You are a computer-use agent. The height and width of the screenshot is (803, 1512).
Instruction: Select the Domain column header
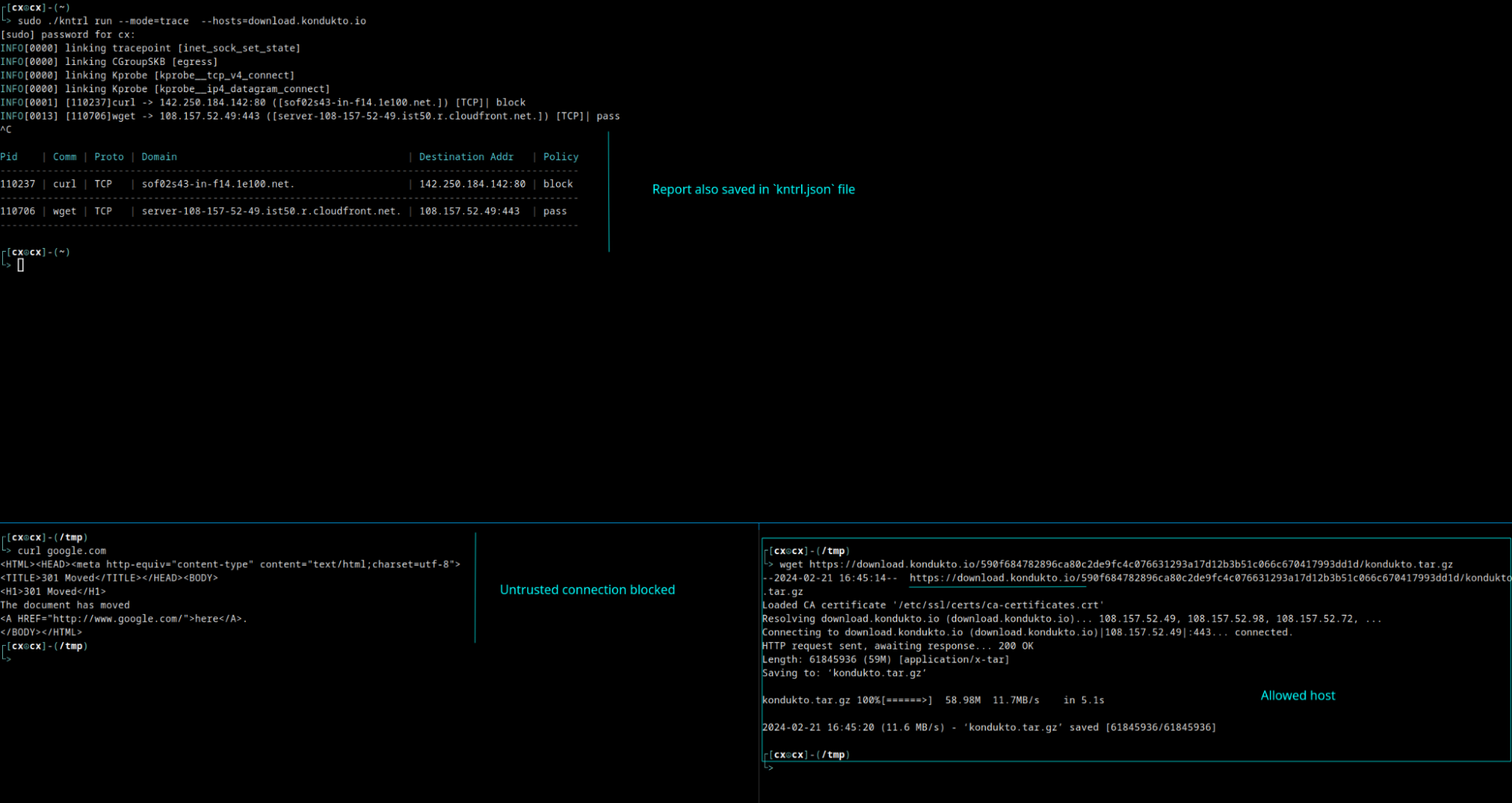[159, 157]
